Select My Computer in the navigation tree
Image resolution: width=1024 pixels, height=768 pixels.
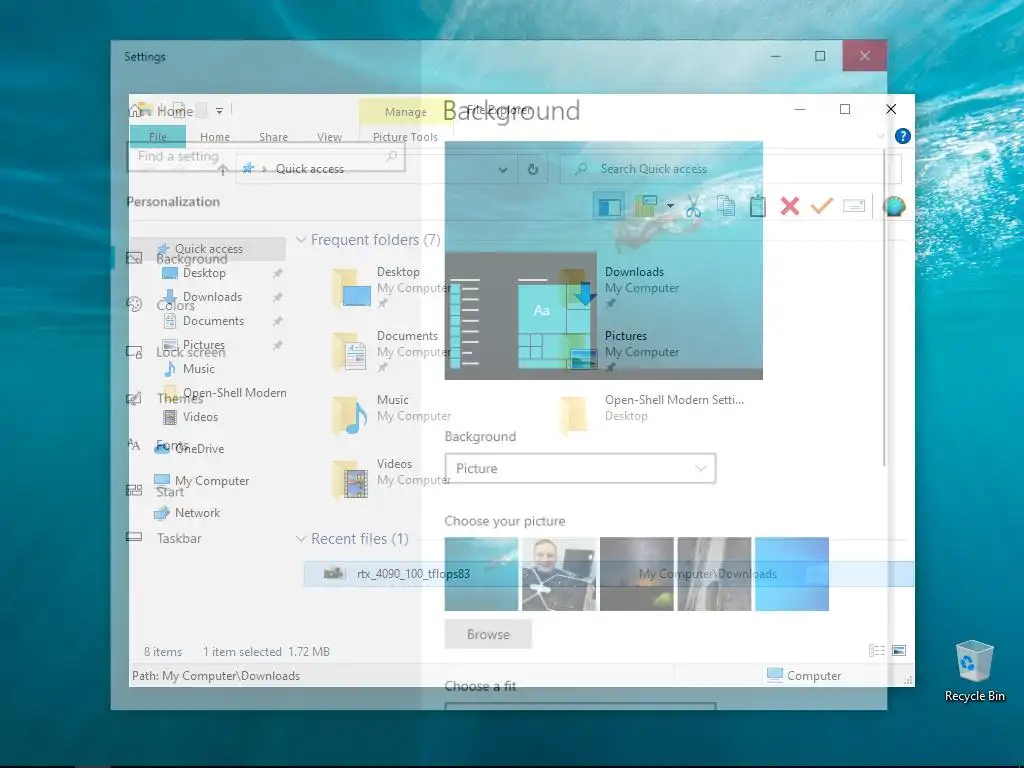202,481
